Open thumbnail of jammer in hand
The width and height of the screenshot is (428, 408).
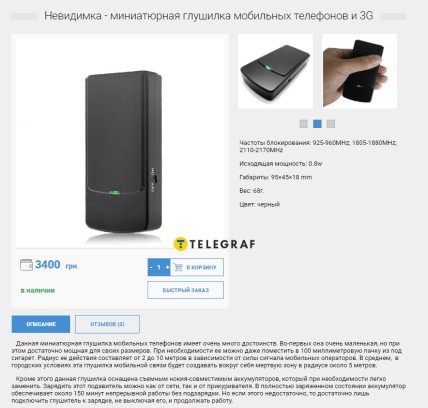359,71
